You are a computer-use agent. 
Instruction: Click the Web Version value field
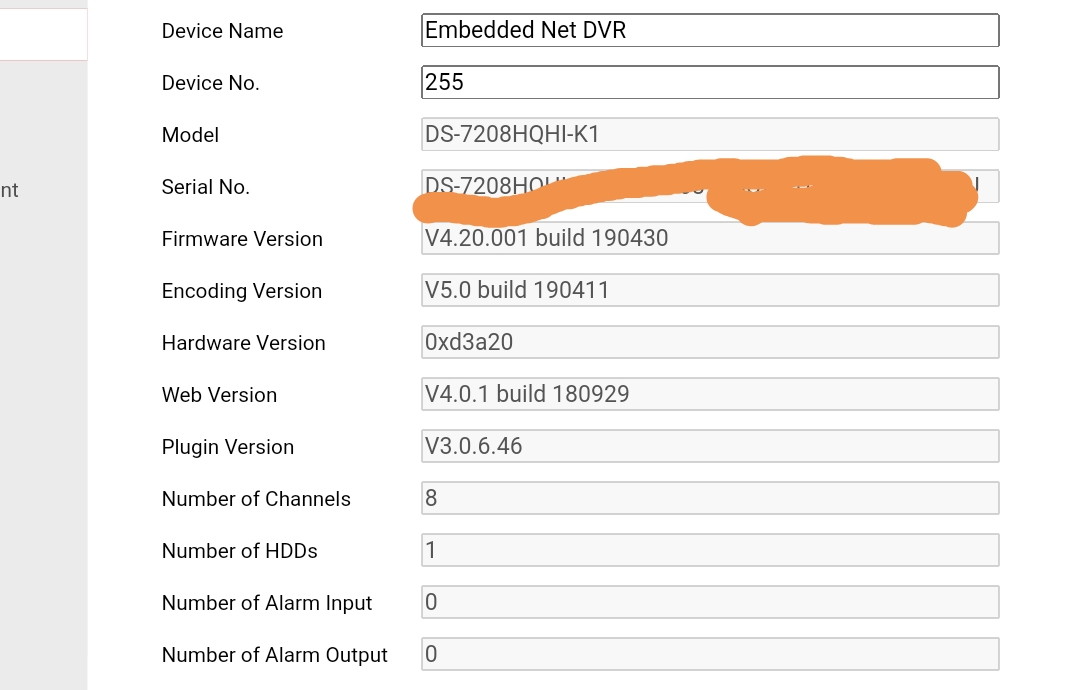coord(710,394)
